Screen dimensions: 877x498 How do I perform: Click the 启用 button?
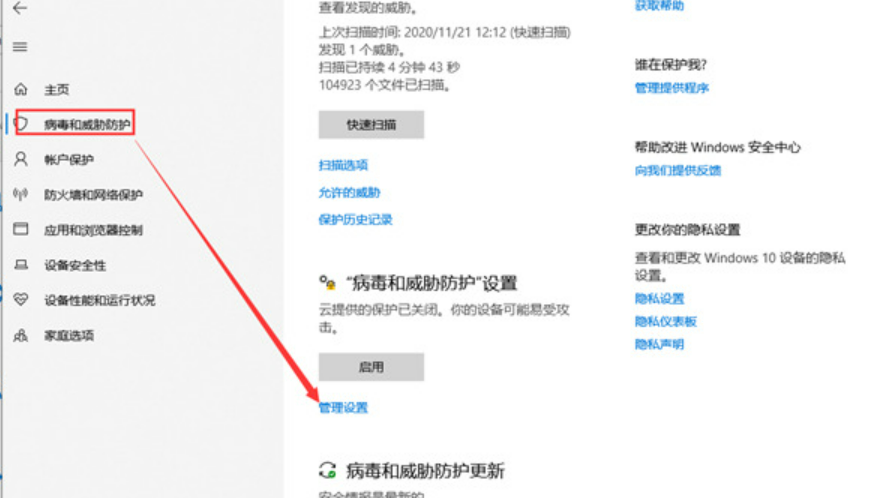[371, 367]
